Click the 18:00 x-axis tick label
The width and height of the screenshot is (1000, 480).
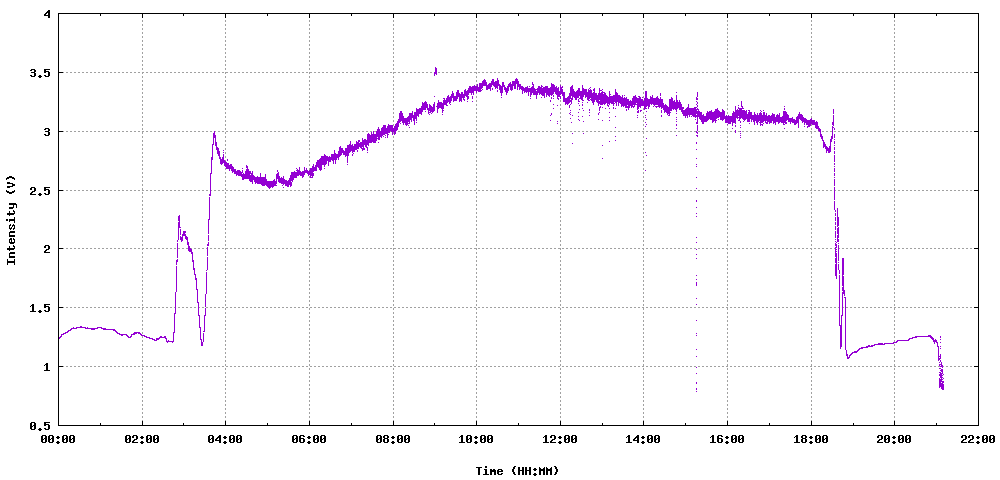point(811,439)
